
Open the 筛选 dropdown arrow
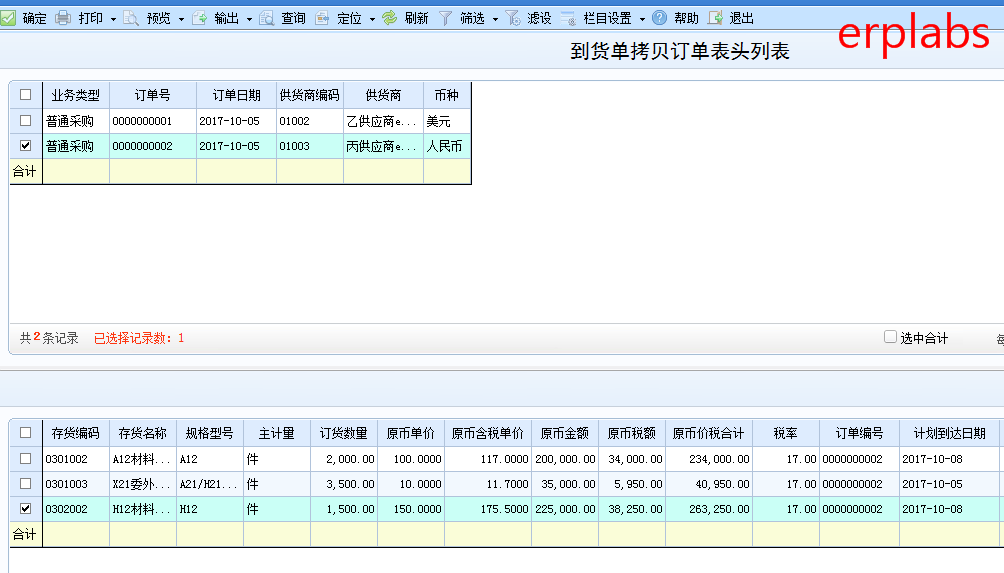(495, 19)
